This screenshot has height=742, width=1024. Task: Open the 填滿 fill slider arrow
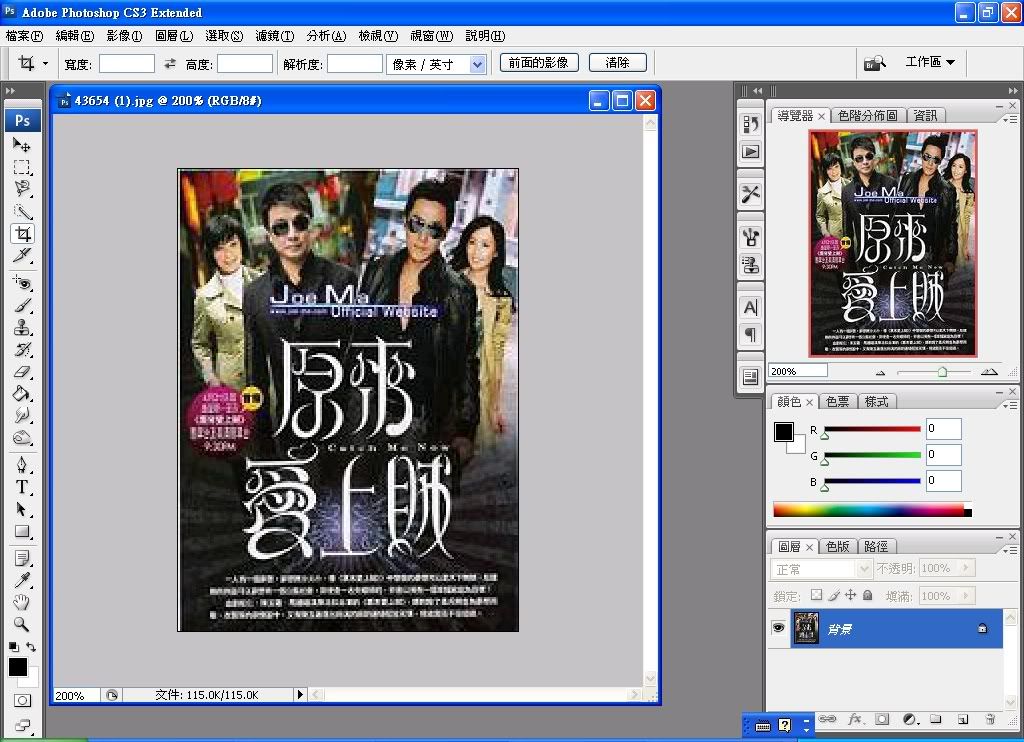point(966,596)
